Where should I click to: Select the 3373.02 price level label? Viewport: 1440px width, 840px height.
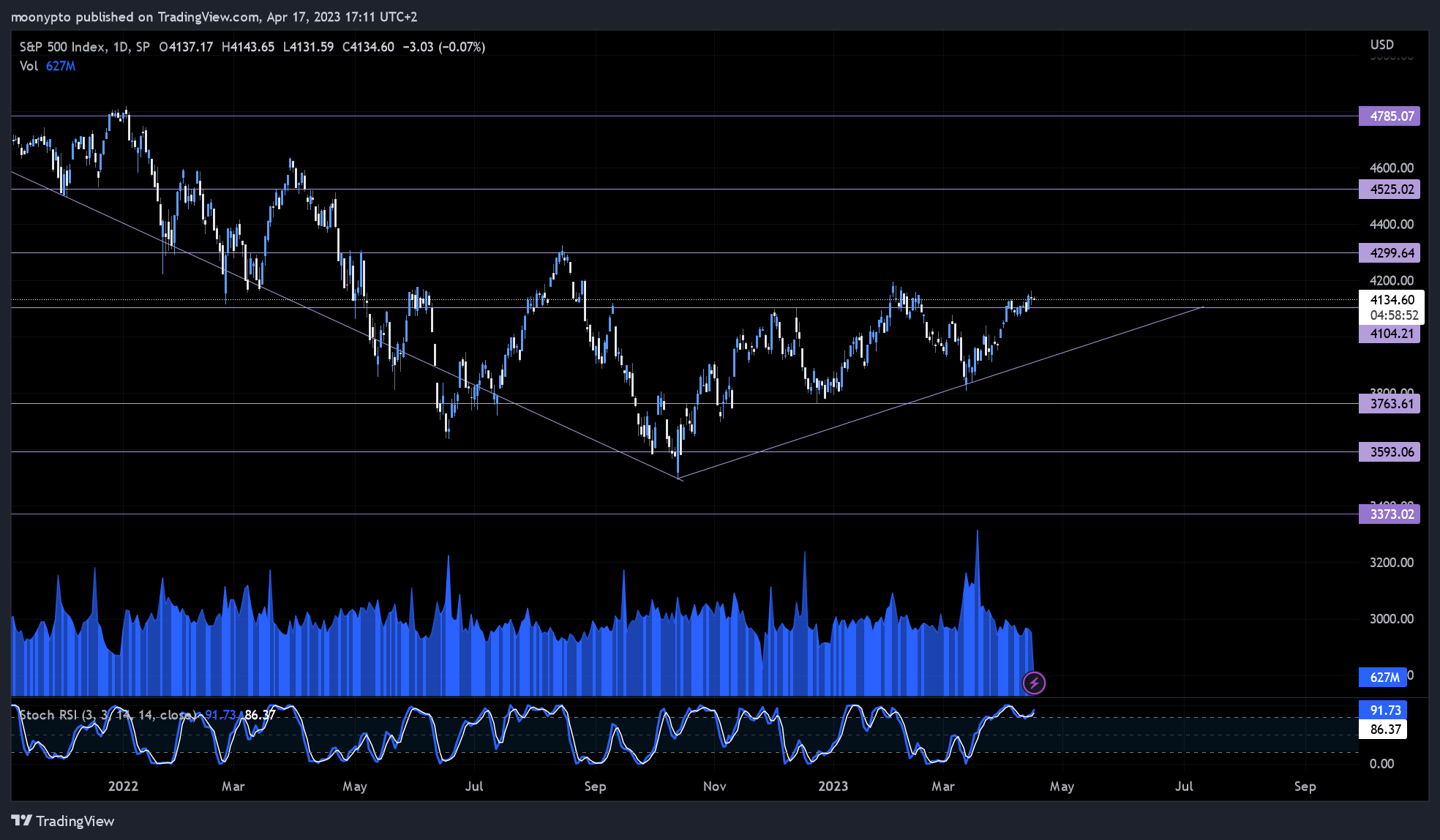1390,514
